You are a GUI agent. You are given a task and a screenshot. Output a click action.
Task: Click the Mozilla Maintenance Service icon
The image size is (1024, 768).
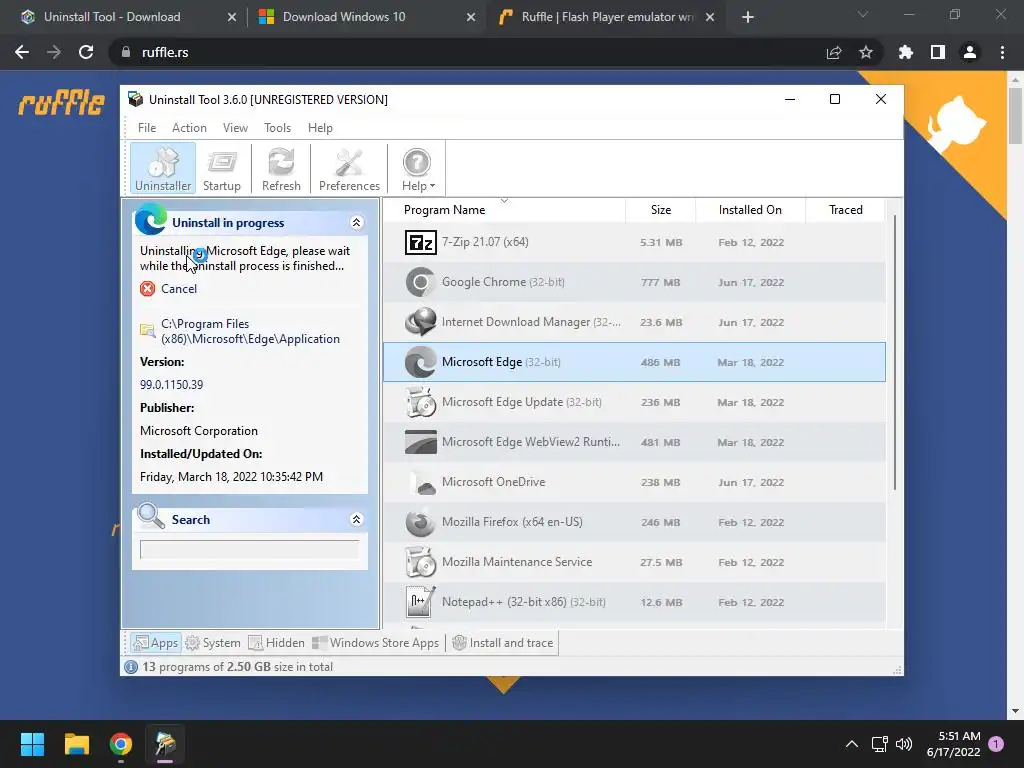point(421,562)
